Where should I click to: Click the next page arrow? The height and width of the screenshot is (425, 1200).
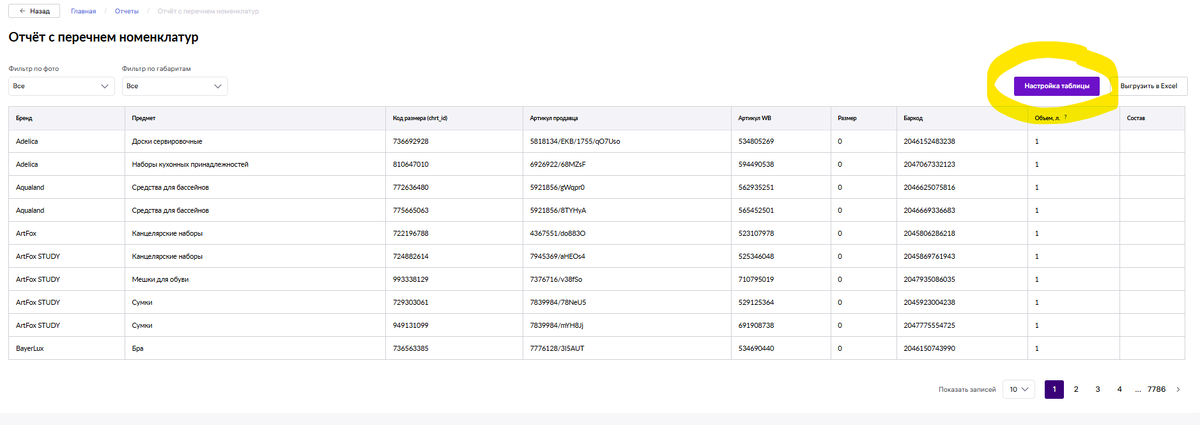point(1179,389)
